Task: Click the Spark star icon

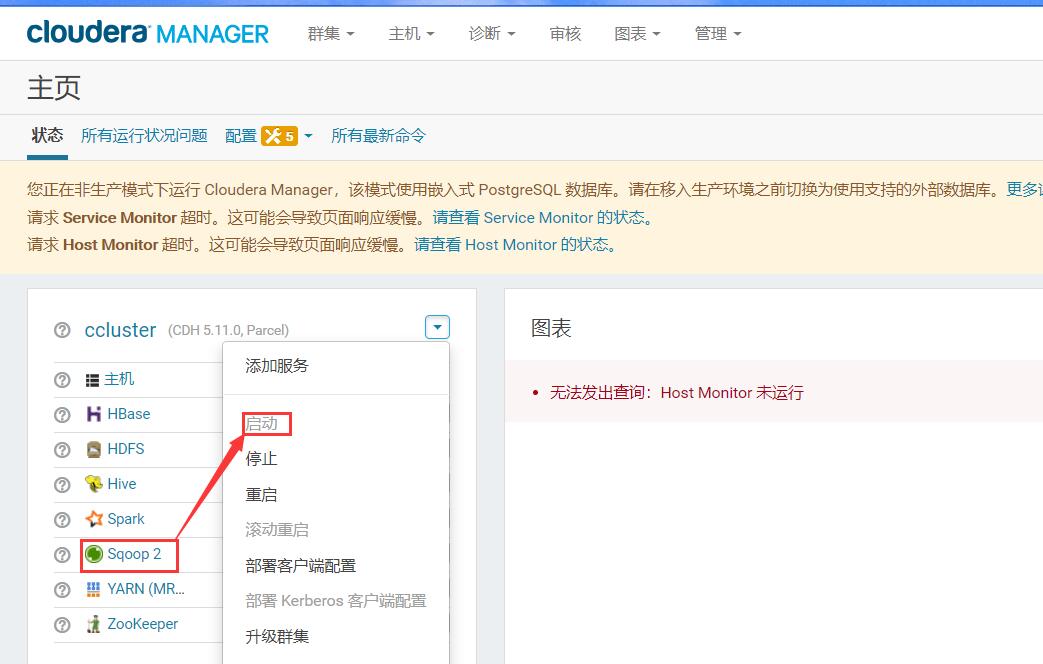Action: pos(94,518)
